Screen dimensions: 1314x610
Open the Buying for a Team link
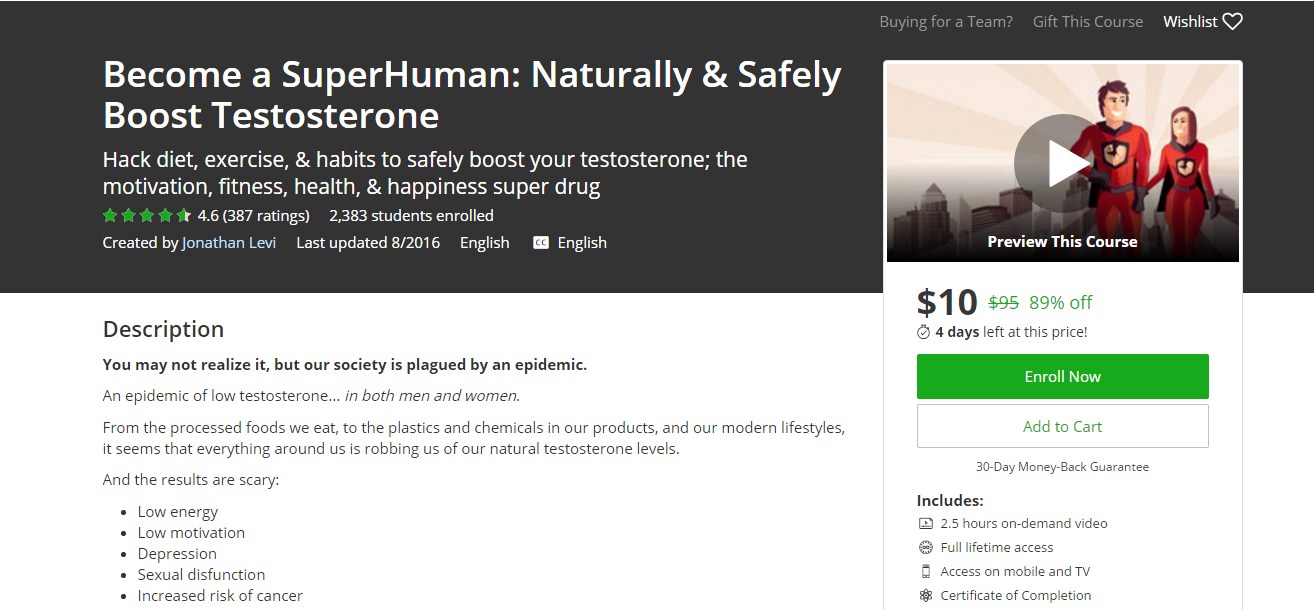(946, 21)
